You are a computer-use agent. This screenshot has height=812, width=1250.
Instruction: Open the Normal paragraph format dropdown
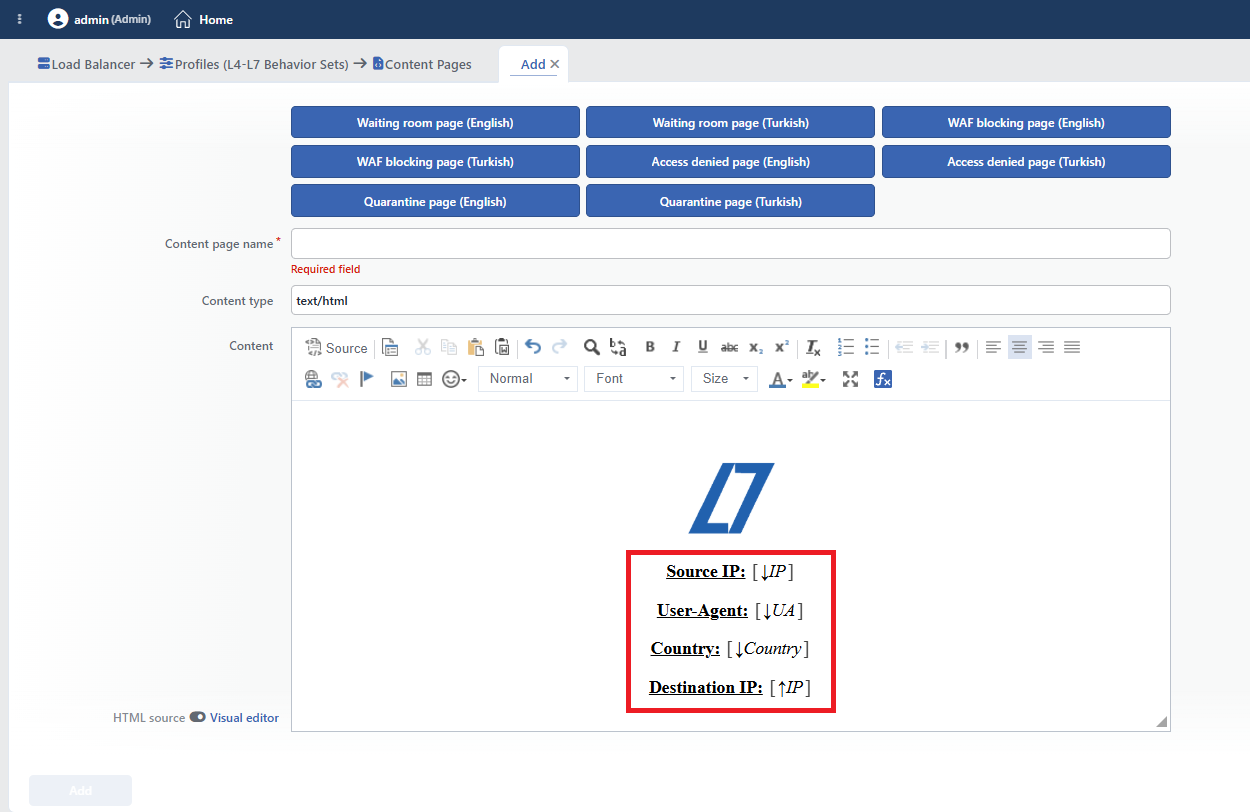coord(528,379)
